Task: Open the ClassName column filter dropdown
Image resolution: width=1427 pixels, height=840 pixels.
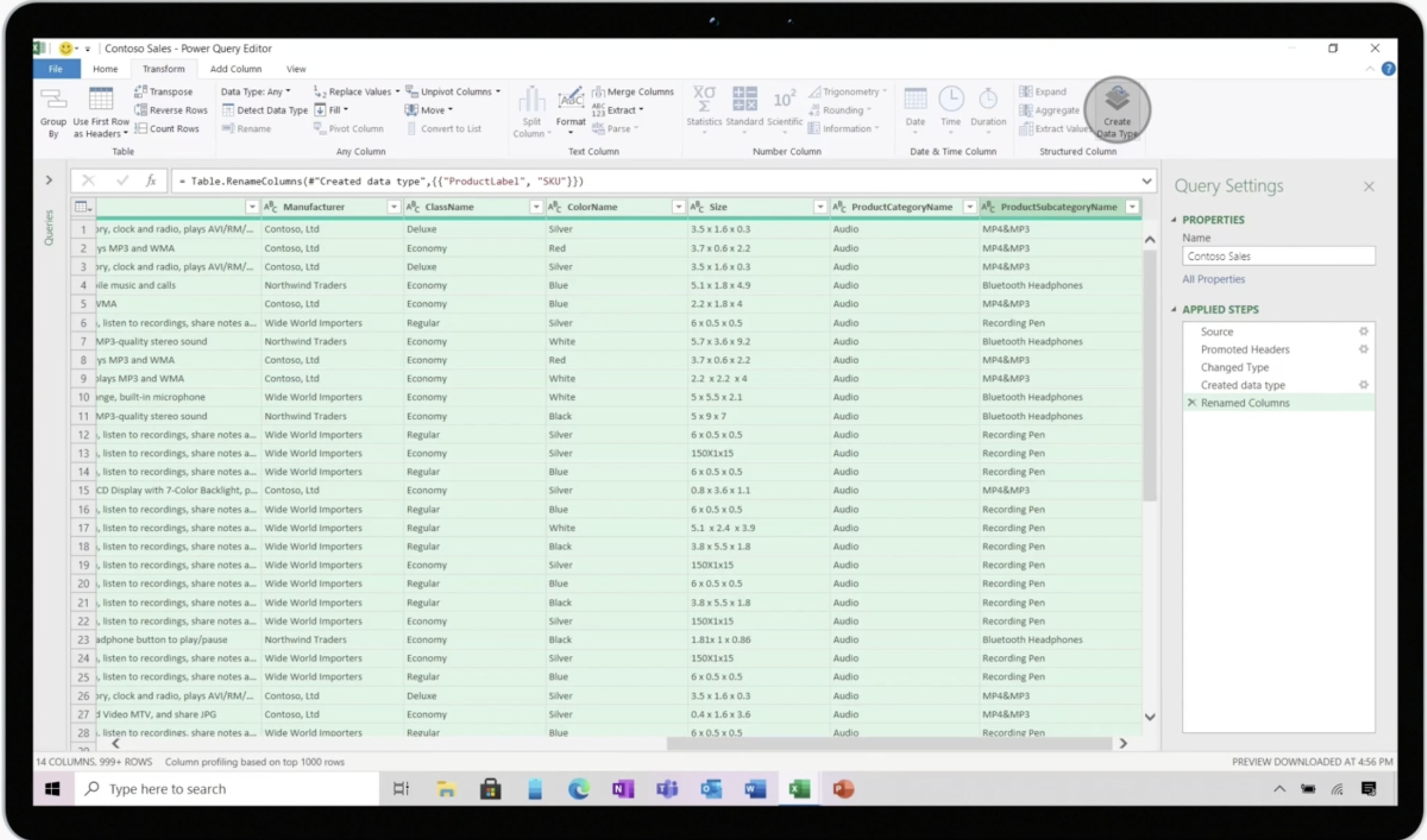Action: pyautogui.click(x=536, y=207)
